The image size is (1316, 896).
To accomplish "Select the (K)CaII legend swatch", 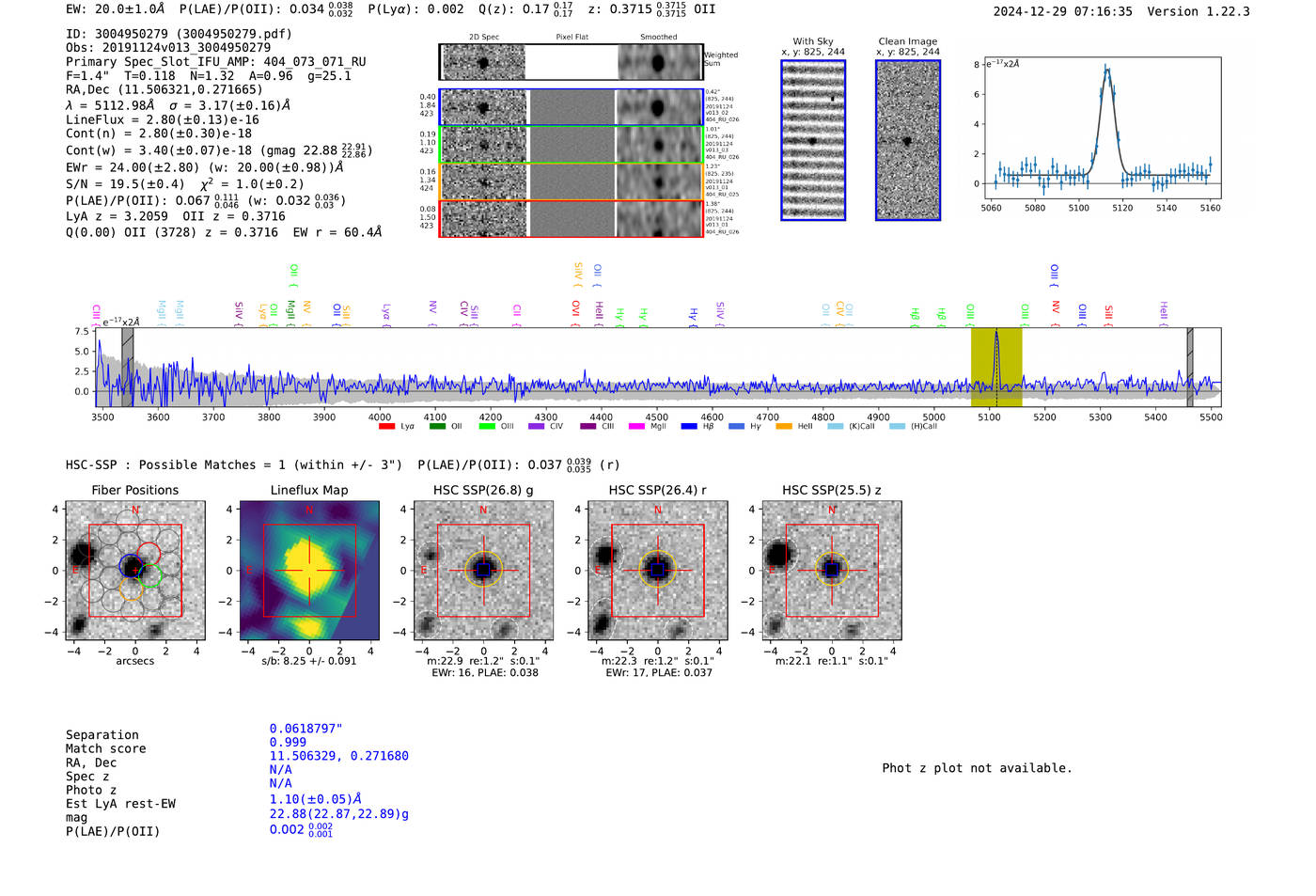I will [x=835, y=427].
